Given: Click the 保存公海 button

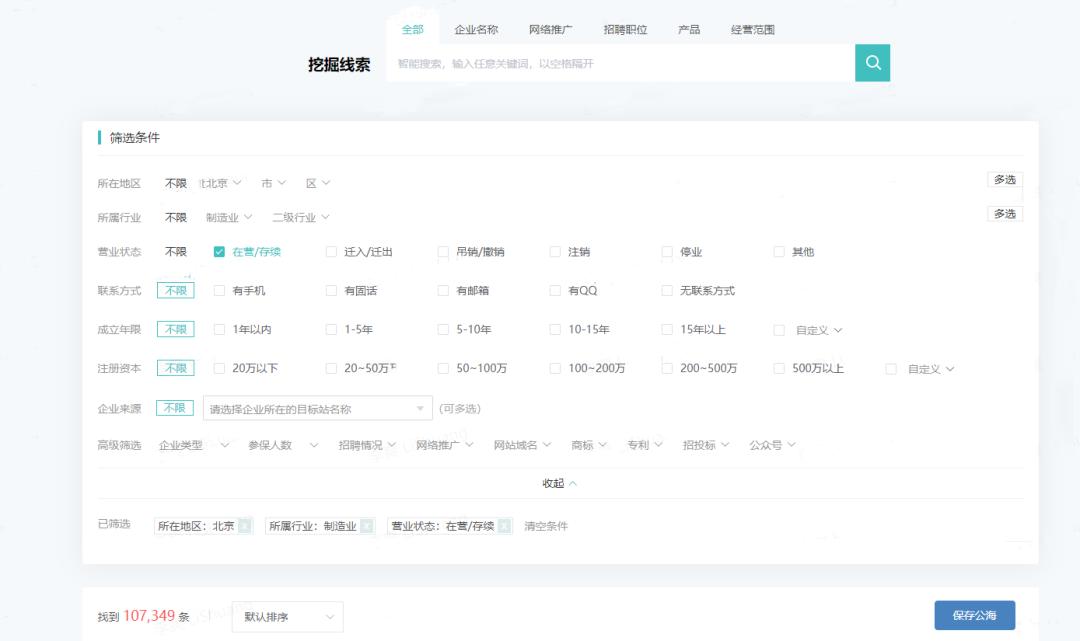Looking at the screenshot, I should tap(974, 616).
